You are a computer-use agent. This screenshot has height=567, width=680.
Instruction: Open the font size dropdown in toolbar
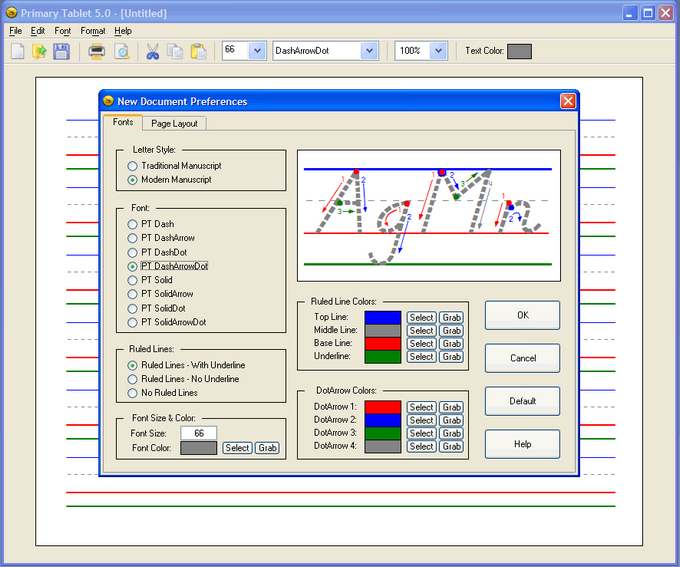(257, 51)
